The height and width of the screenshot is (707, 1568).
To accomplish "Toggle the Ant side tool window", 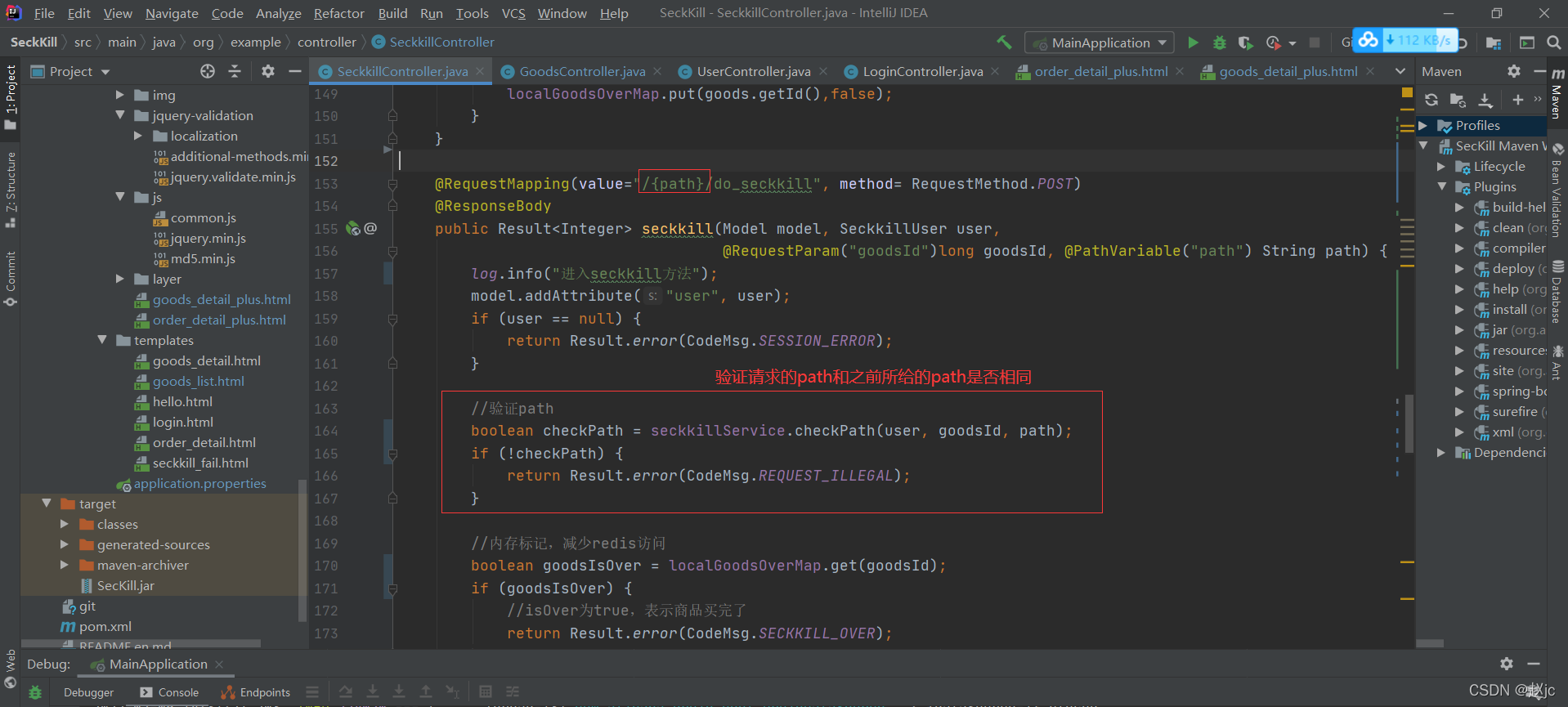I will (1558, 362).
